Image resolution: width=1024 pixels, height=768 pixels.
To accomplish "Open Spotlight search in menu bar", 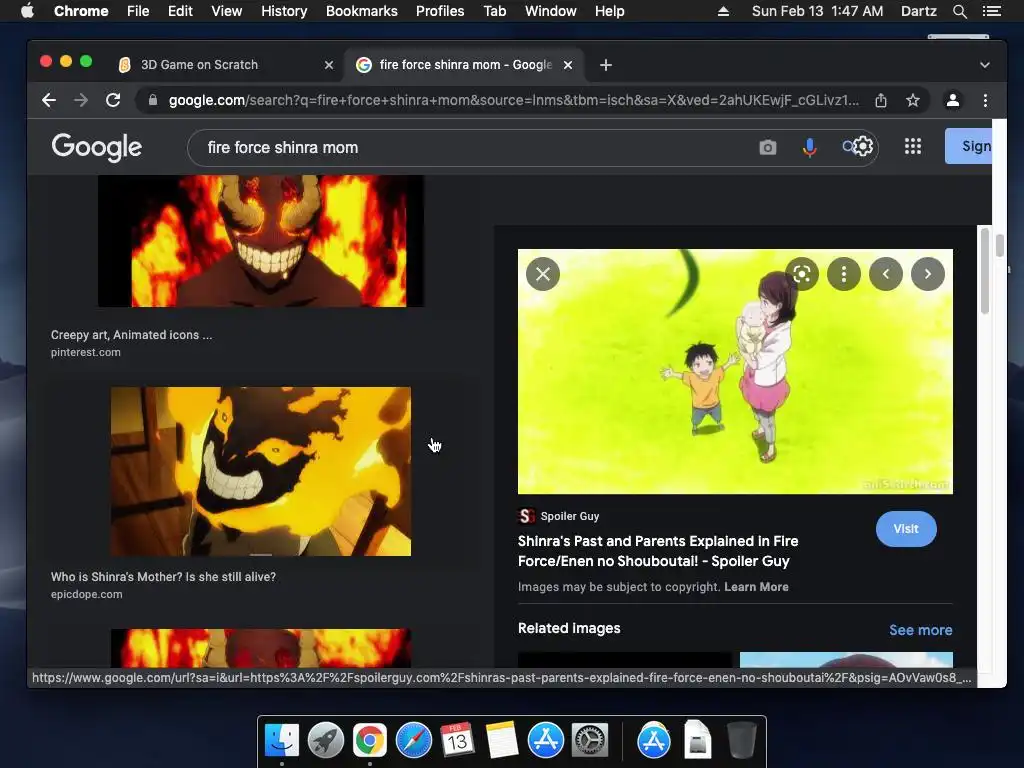I will 959,11.
